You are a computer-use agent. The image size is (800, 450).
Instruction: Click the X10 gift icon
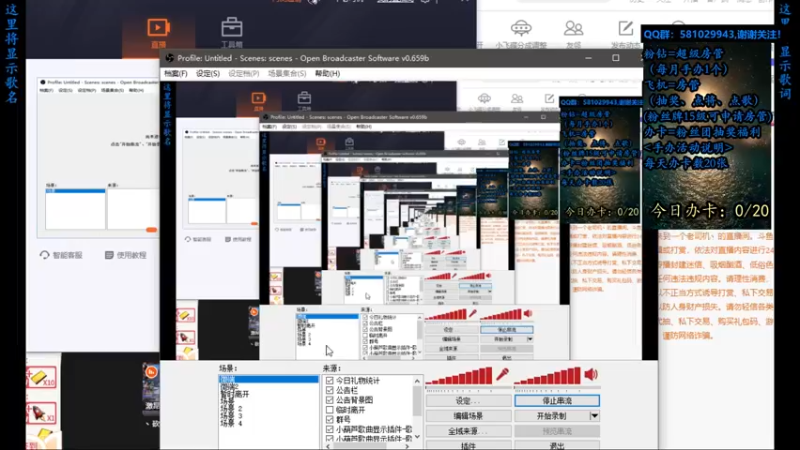coord(41,378)
